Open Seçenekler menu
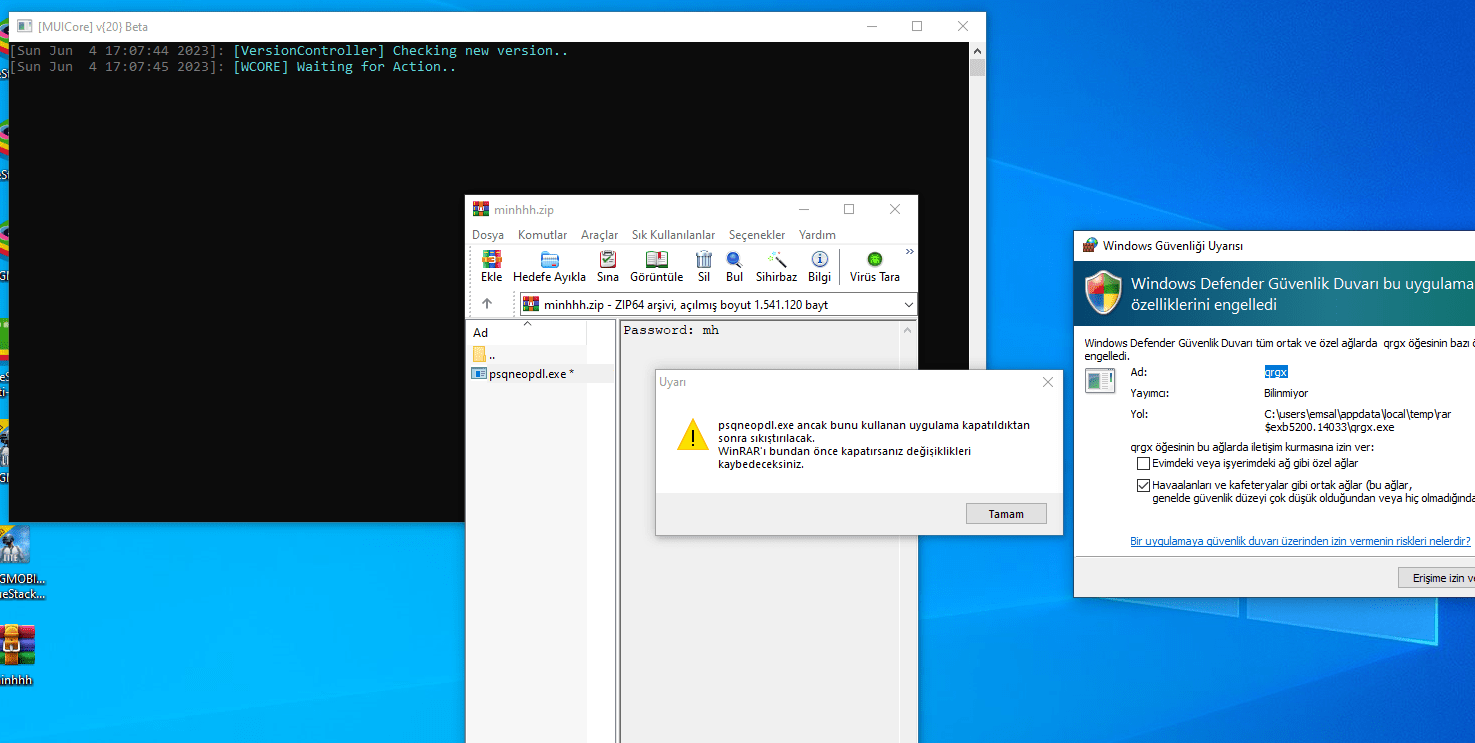 (757, 235)
